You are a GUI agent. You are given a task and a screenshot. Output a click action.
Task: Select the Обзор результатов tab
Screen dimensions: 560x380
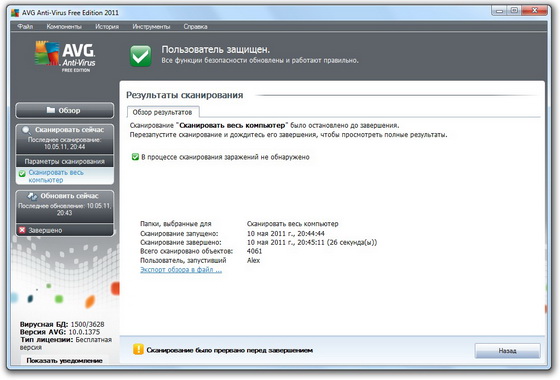coord(162,112)
